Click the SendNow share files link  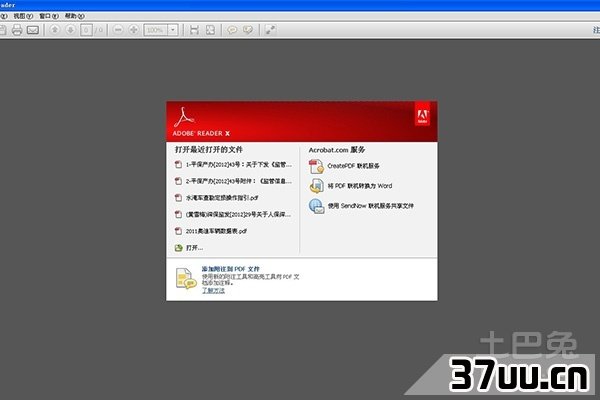pos(370,206)
